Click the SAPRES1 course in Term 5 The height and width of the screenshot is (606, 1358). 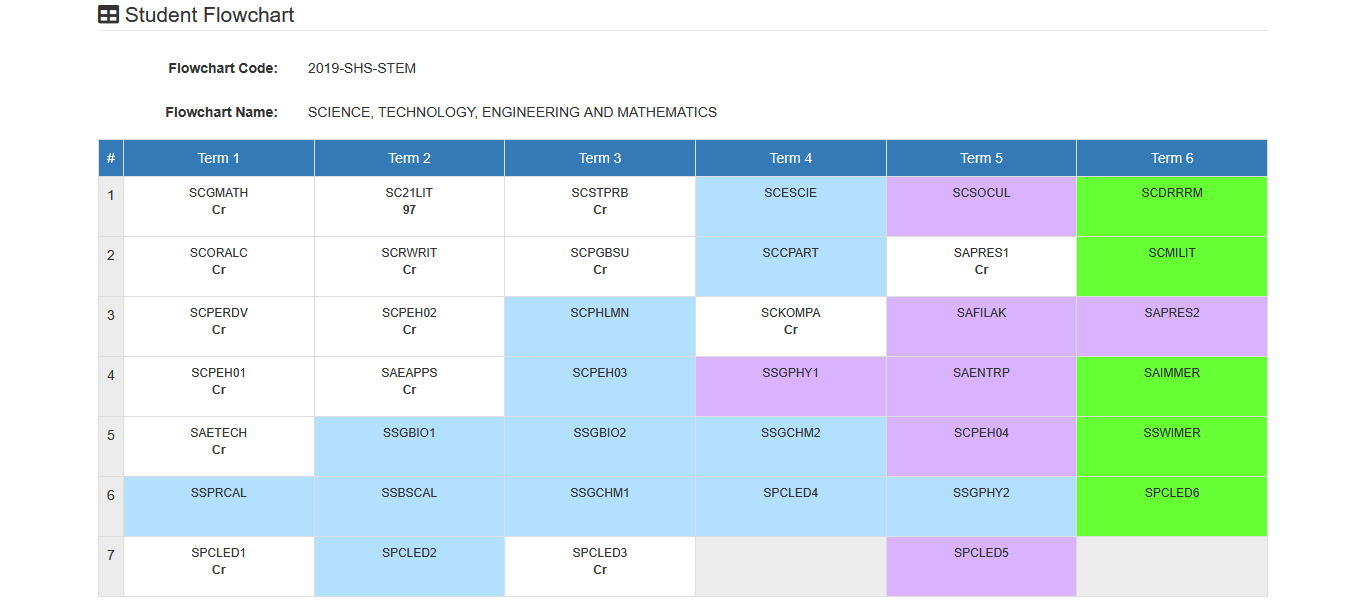[981, 267]
